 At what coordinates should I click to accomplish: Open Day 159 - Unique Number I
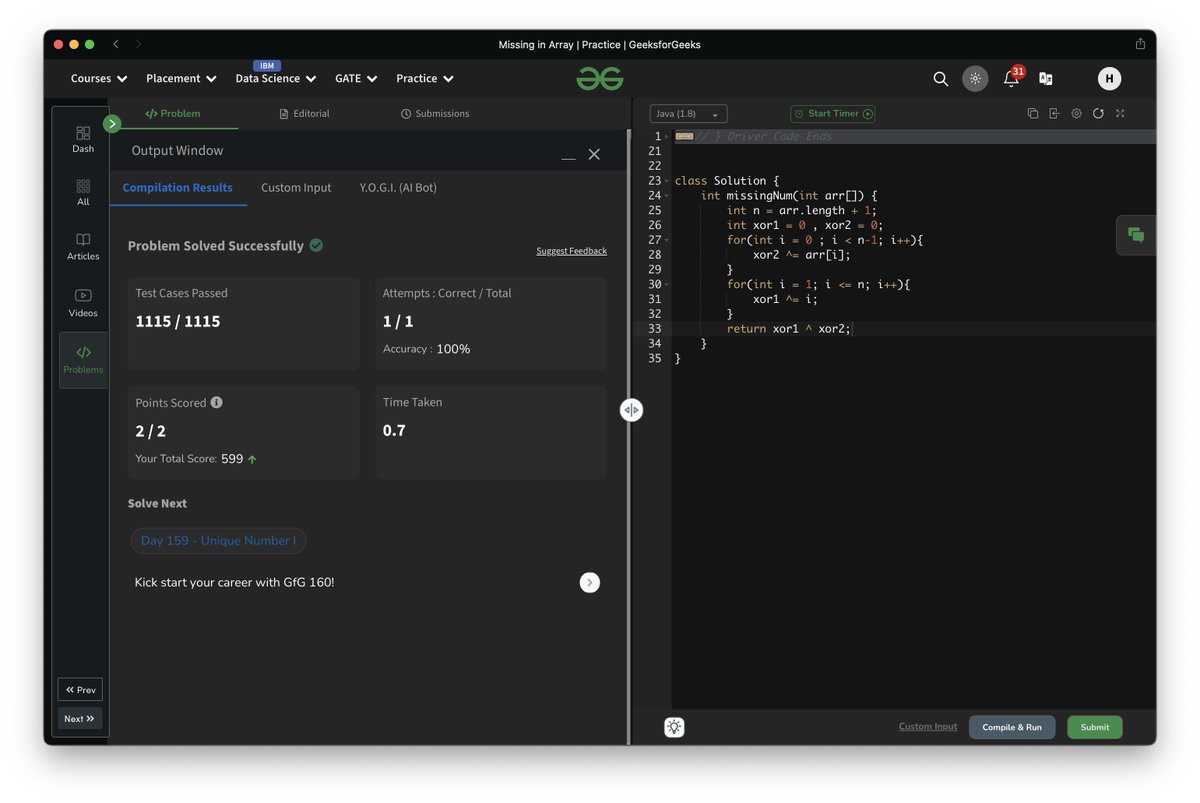pyautogui.click(x=218, y=541)
